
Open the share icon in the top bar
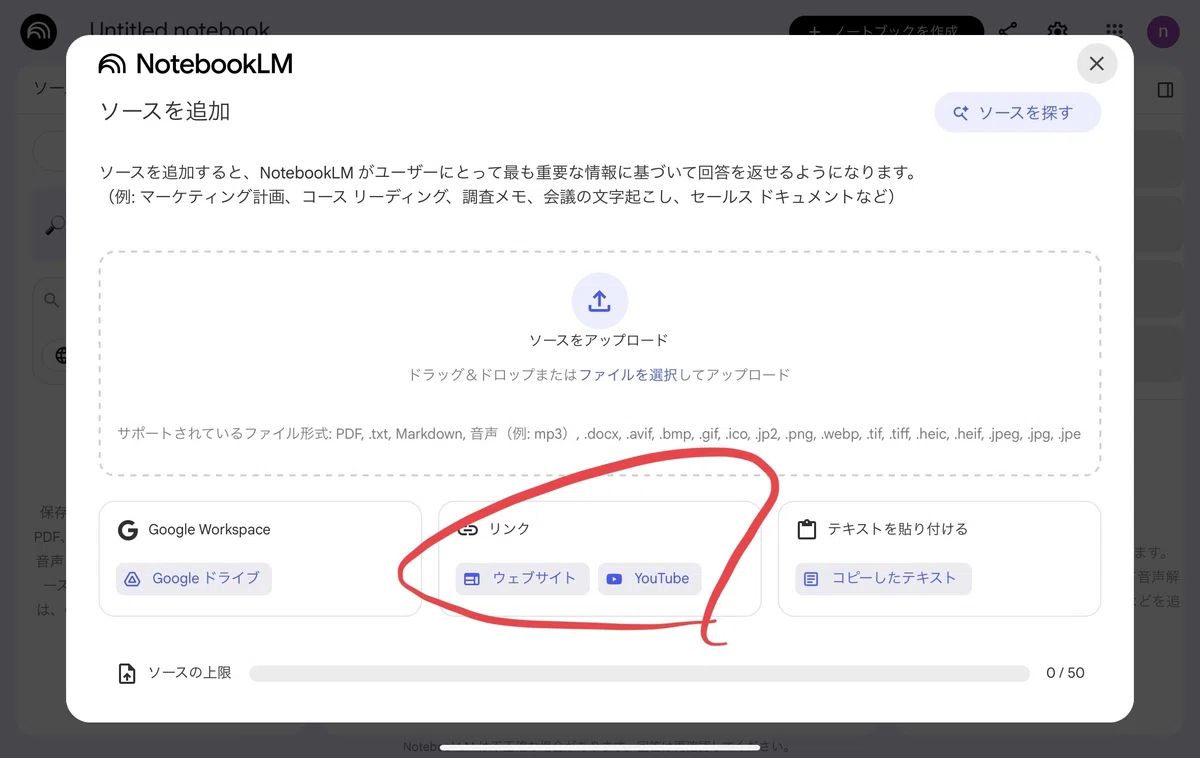click(x=1008, y=30)
